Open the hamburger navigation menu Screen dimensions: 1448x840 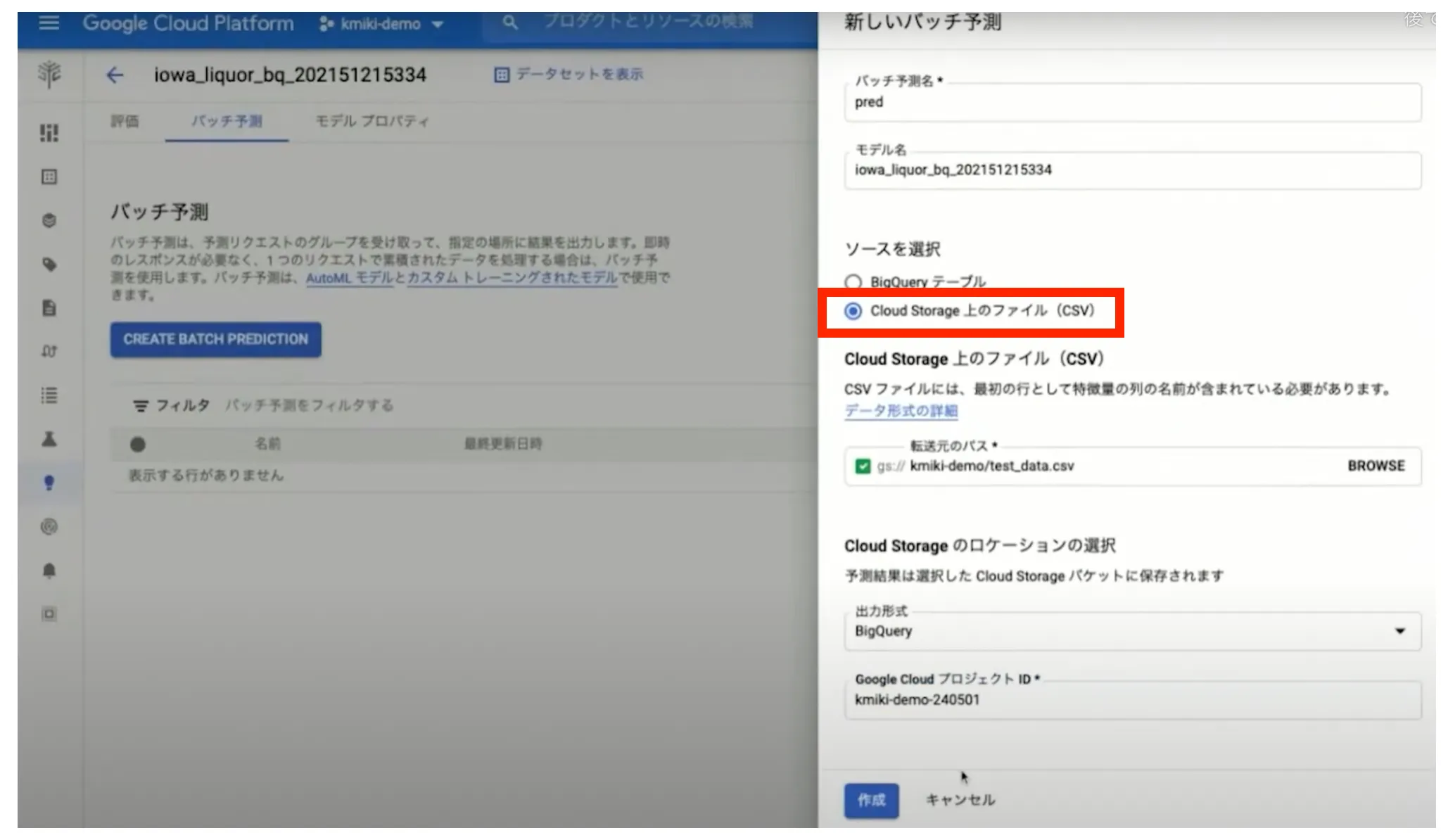(49, 23)
